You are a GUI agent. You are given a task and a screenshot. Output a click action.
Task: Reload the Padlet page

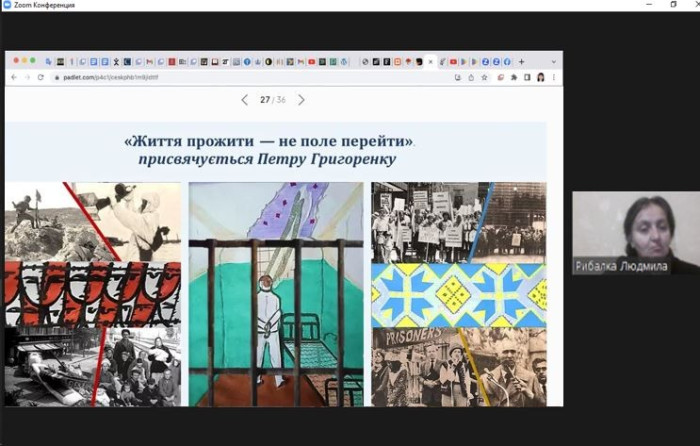click(41, 77)
